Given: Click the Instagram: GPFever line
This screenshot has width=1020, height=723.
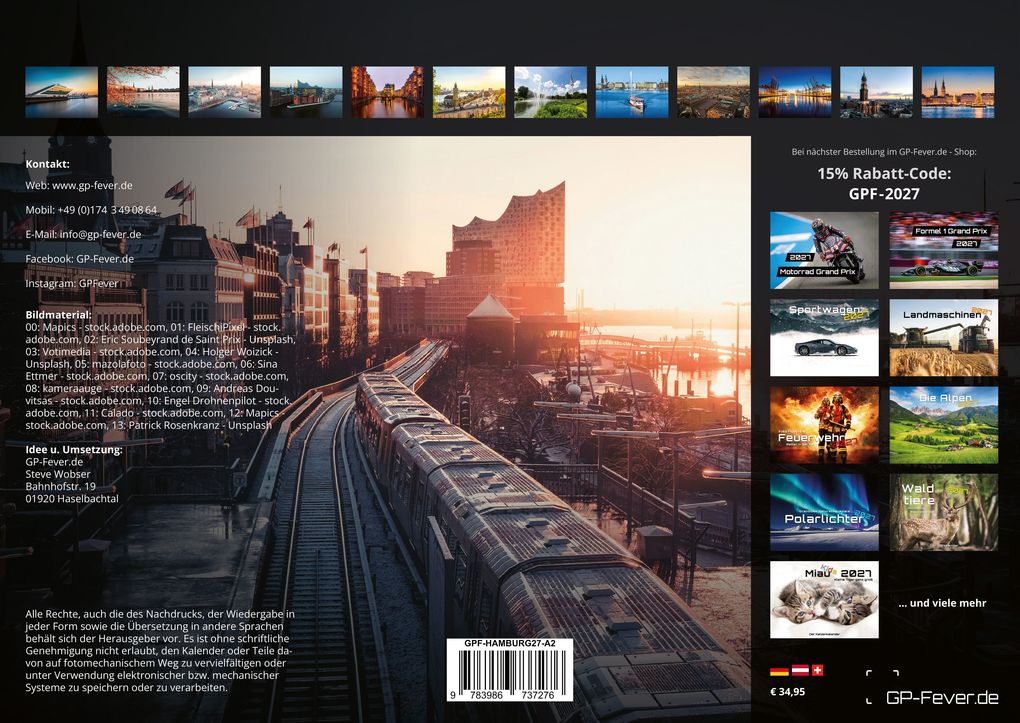Looking at the screenshot, I should 72,283.
